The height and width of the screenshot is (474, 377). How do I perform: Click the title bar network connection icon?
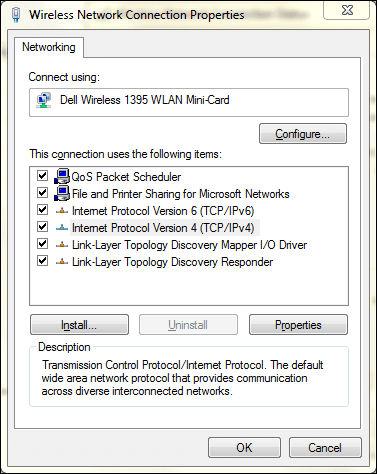(16, 15)
